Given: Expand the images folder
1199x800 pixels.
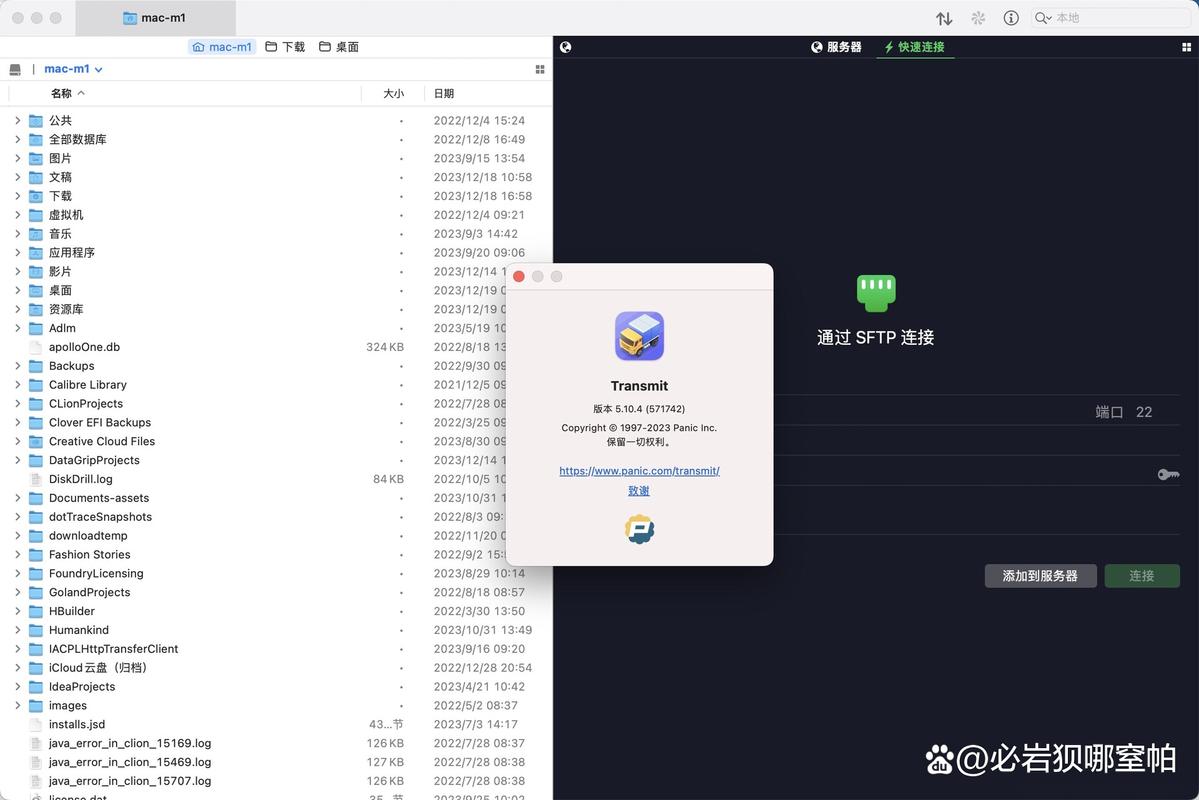Looking at the screenshot, I should pos(18,705).
